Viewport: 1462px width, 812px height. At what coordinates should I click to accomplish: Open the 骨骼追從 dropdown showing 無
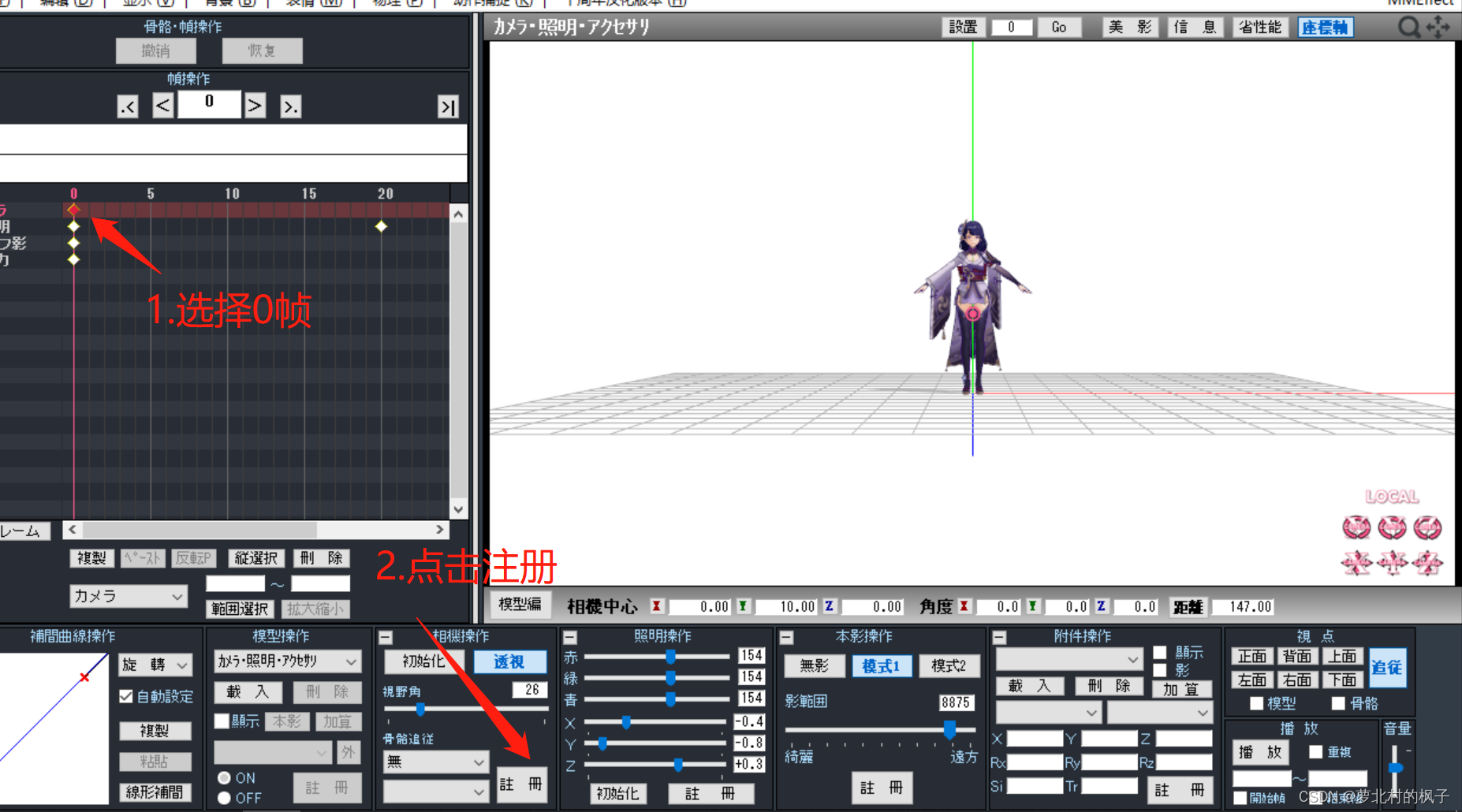click(435, 762)
